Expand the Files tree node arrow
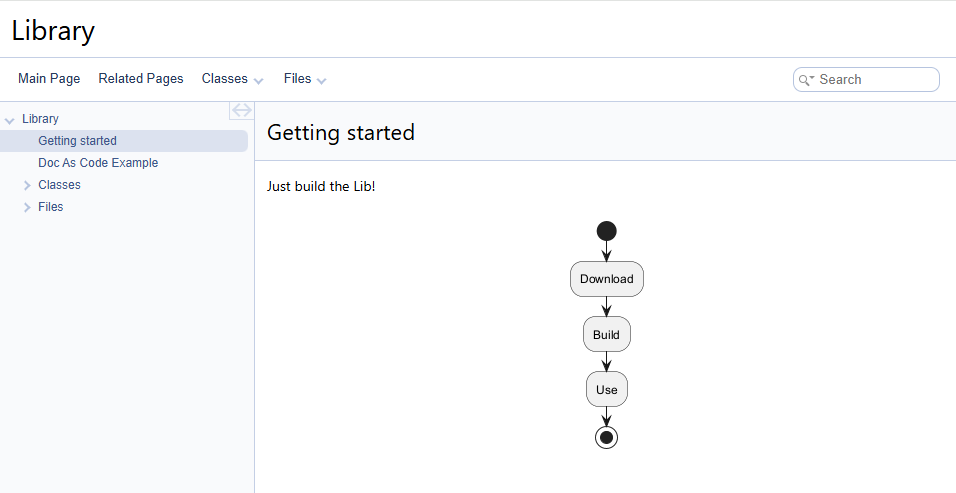 coord(27,207)
